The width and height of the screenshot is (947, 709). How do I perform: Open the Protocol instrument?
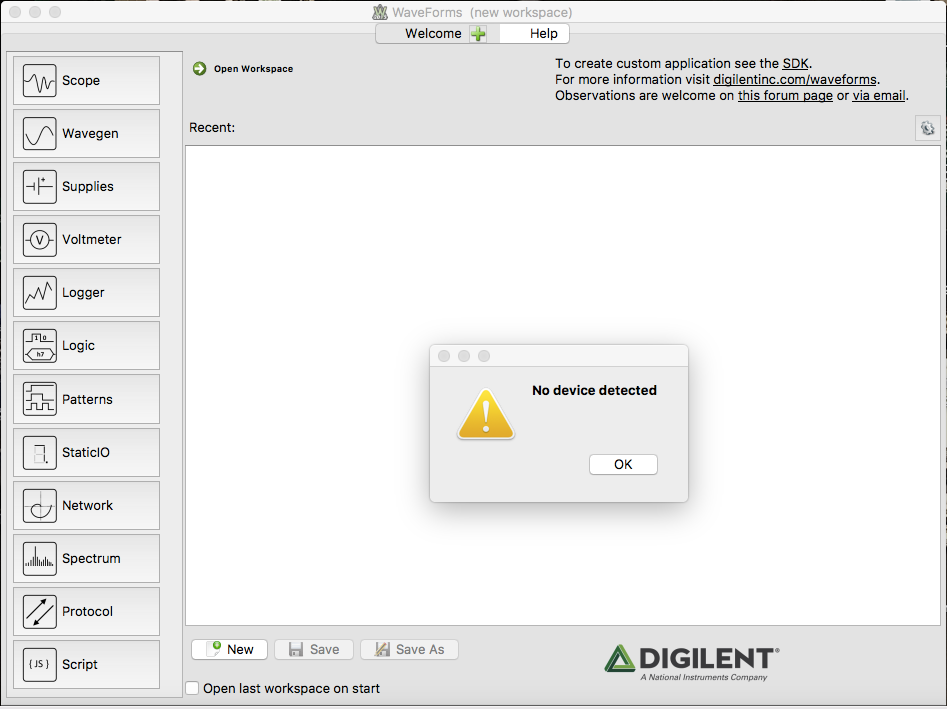click(x=86, y=611)
